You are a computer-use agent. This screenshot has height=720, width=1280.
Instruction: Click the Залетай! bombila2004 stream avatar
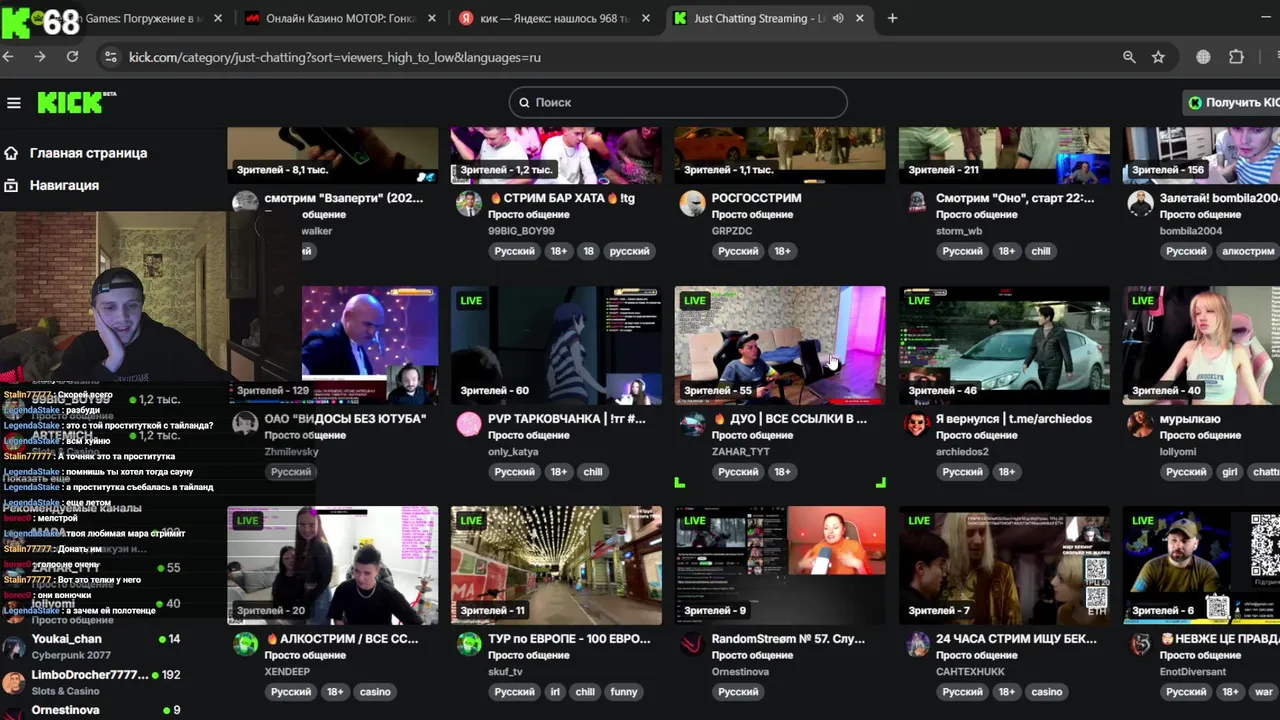tap(1141, 204)
